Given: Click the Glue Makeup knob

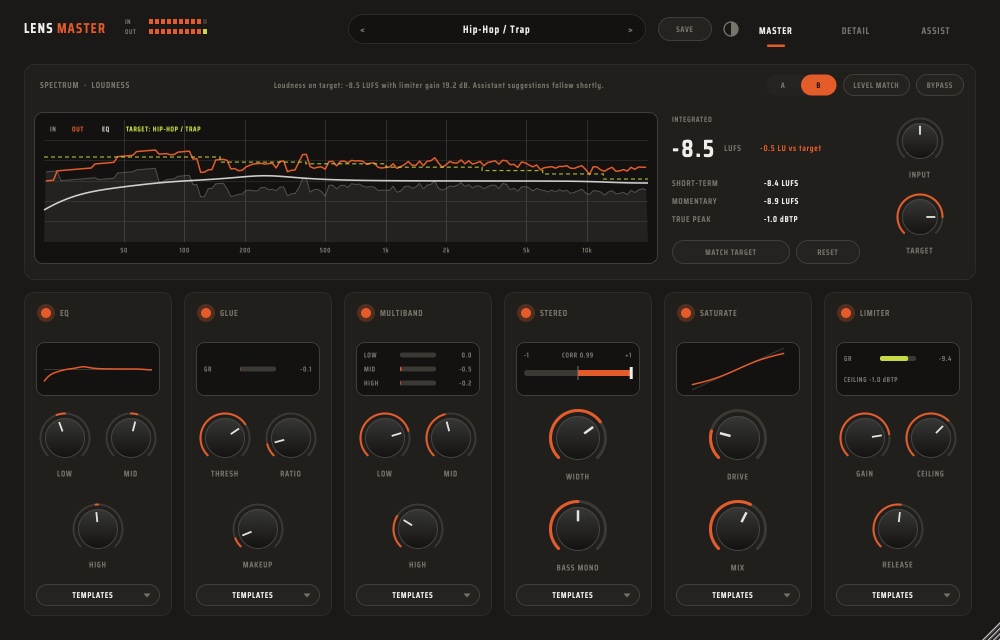Looking at the screenshot, I should pos(258,529).
